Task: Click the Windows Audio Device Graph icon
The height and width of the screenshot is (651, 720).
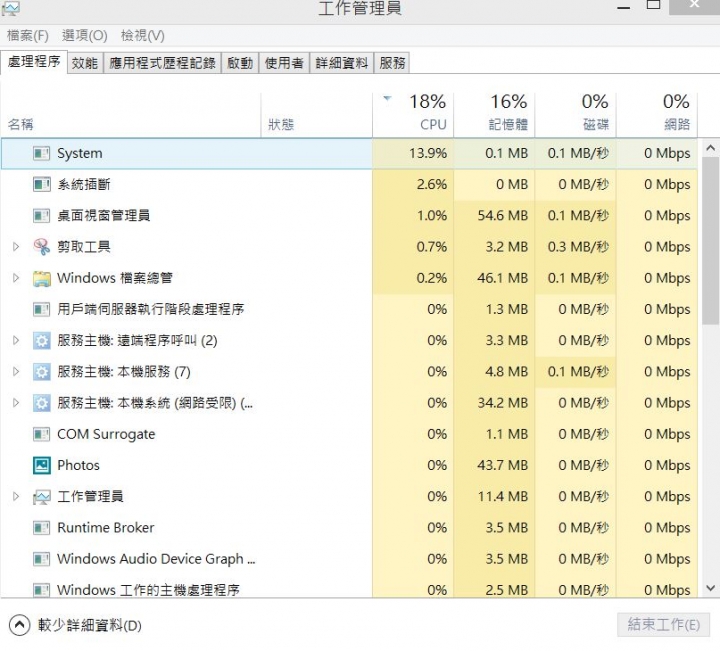Action: (x=41, y=559)
